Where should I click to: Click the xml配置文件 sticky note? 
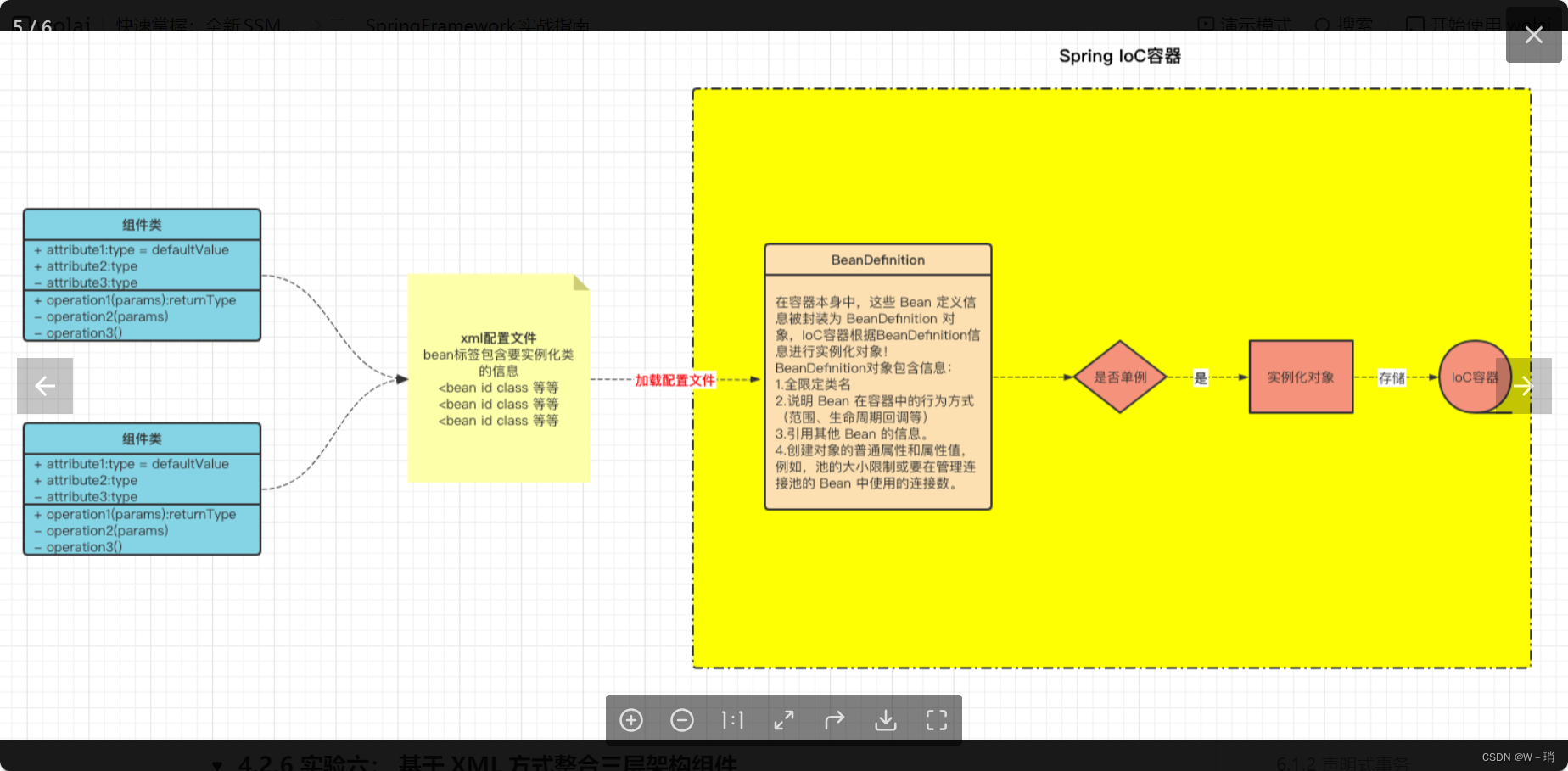click(x=499, y=378)
